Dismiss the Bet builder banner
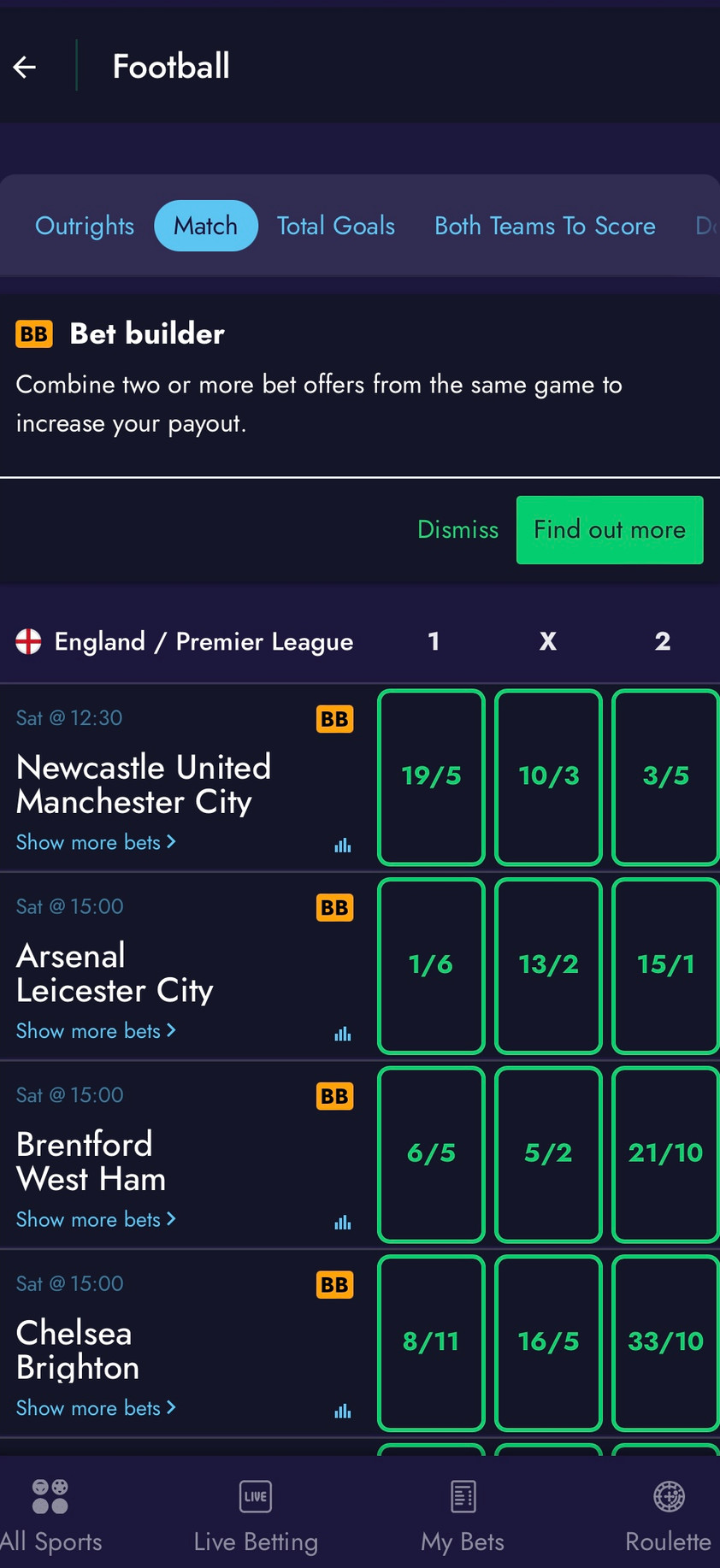The height and width of the screenshot is (1568, 720). pyautogui.click(x=457, y=530)
